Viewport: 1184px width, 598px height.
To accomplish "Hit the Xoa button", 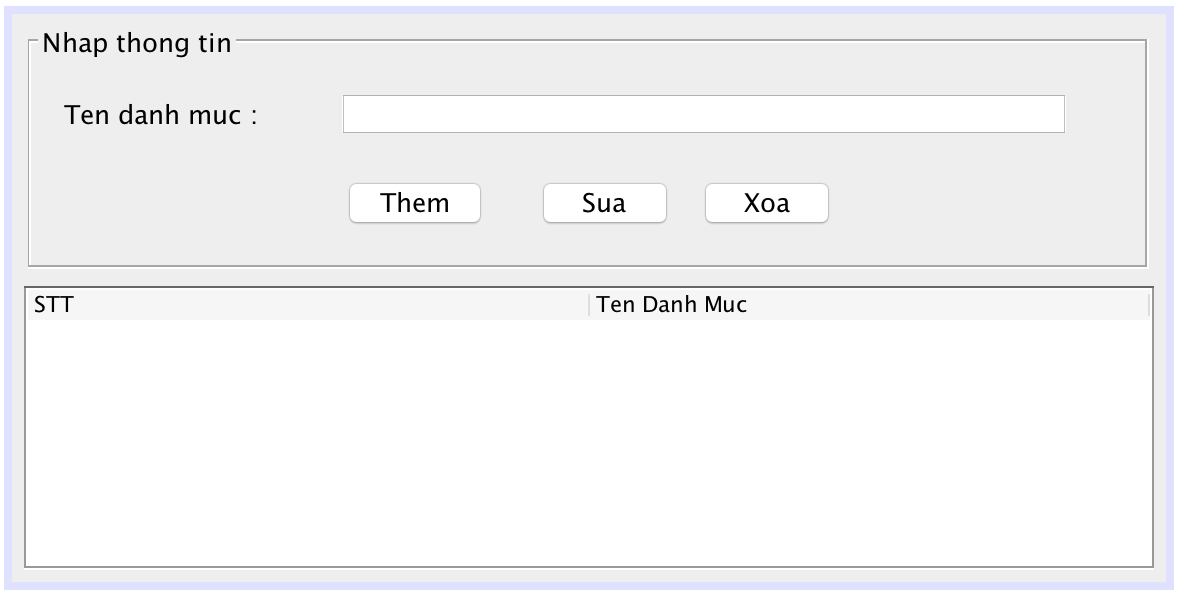I will (766, 204).
